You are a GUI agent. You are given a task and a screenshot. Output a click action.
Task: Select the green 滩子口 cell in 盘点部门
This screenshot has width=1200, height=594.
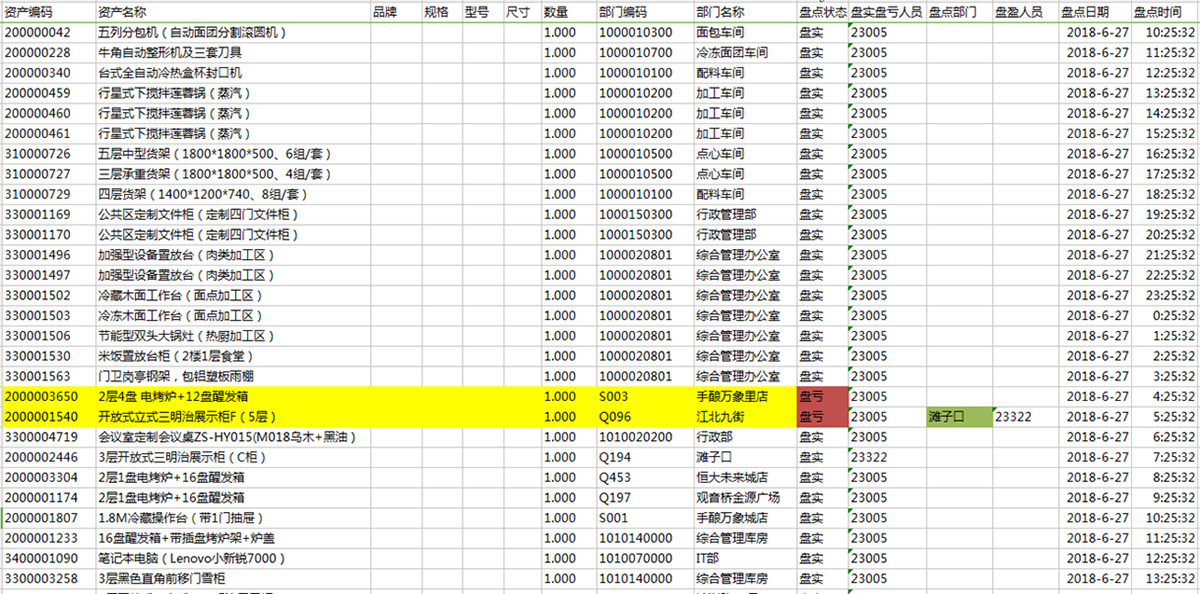[958, 416]
